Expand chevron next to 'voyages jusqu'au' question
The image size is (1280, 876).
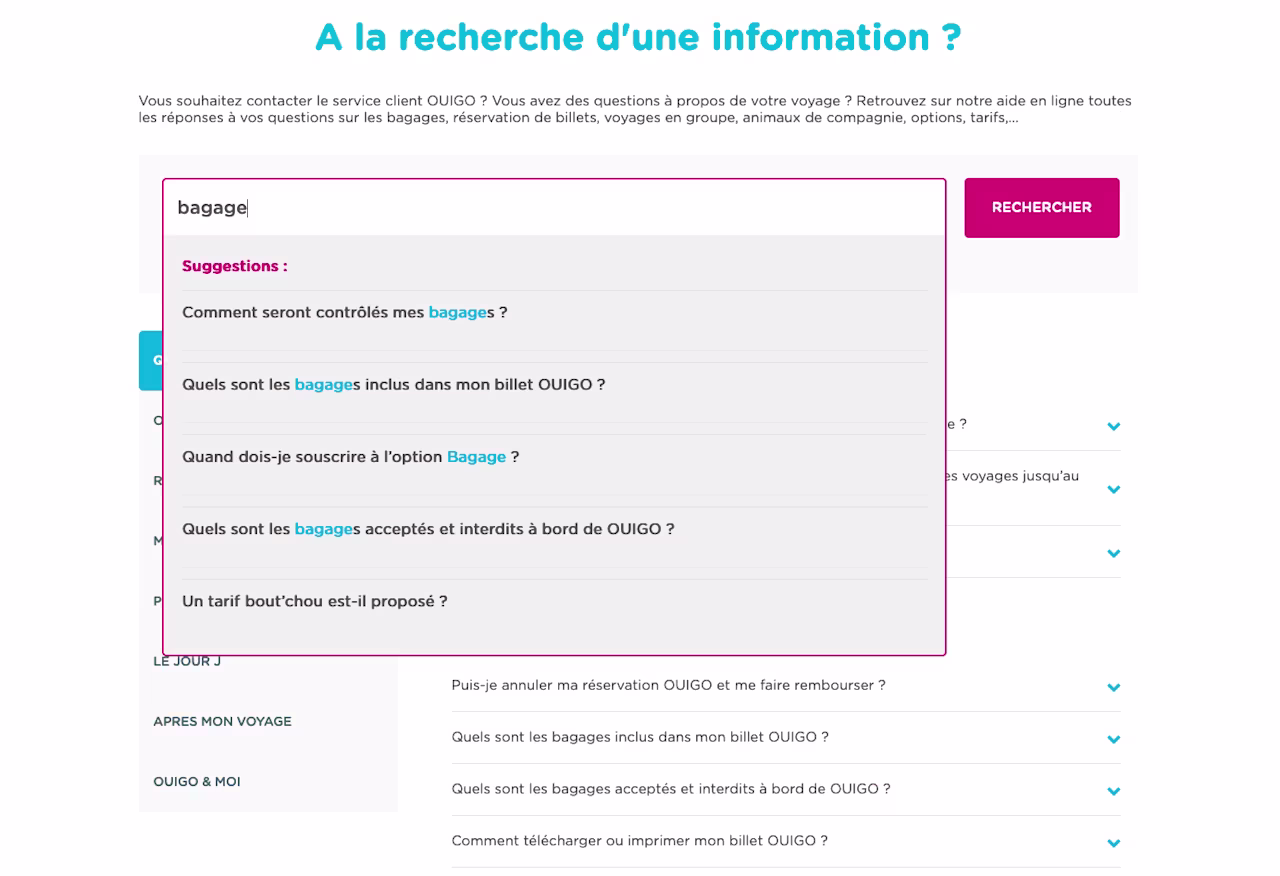[x=1113, y=489]
